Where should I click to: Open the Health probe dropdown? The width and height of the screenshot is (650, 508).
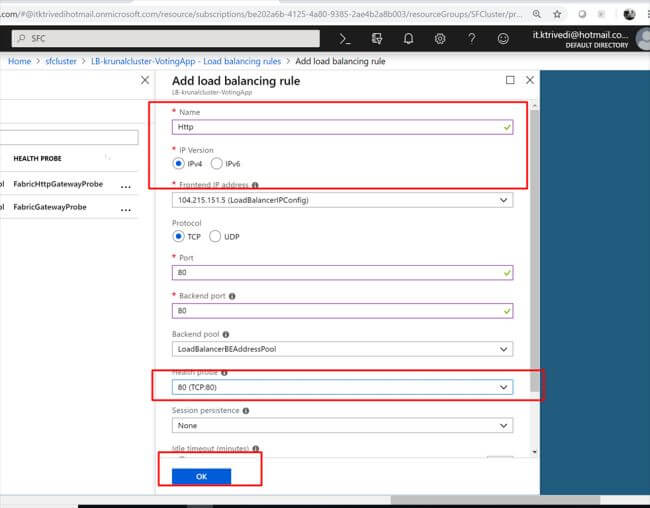click(x=342, y=387)
